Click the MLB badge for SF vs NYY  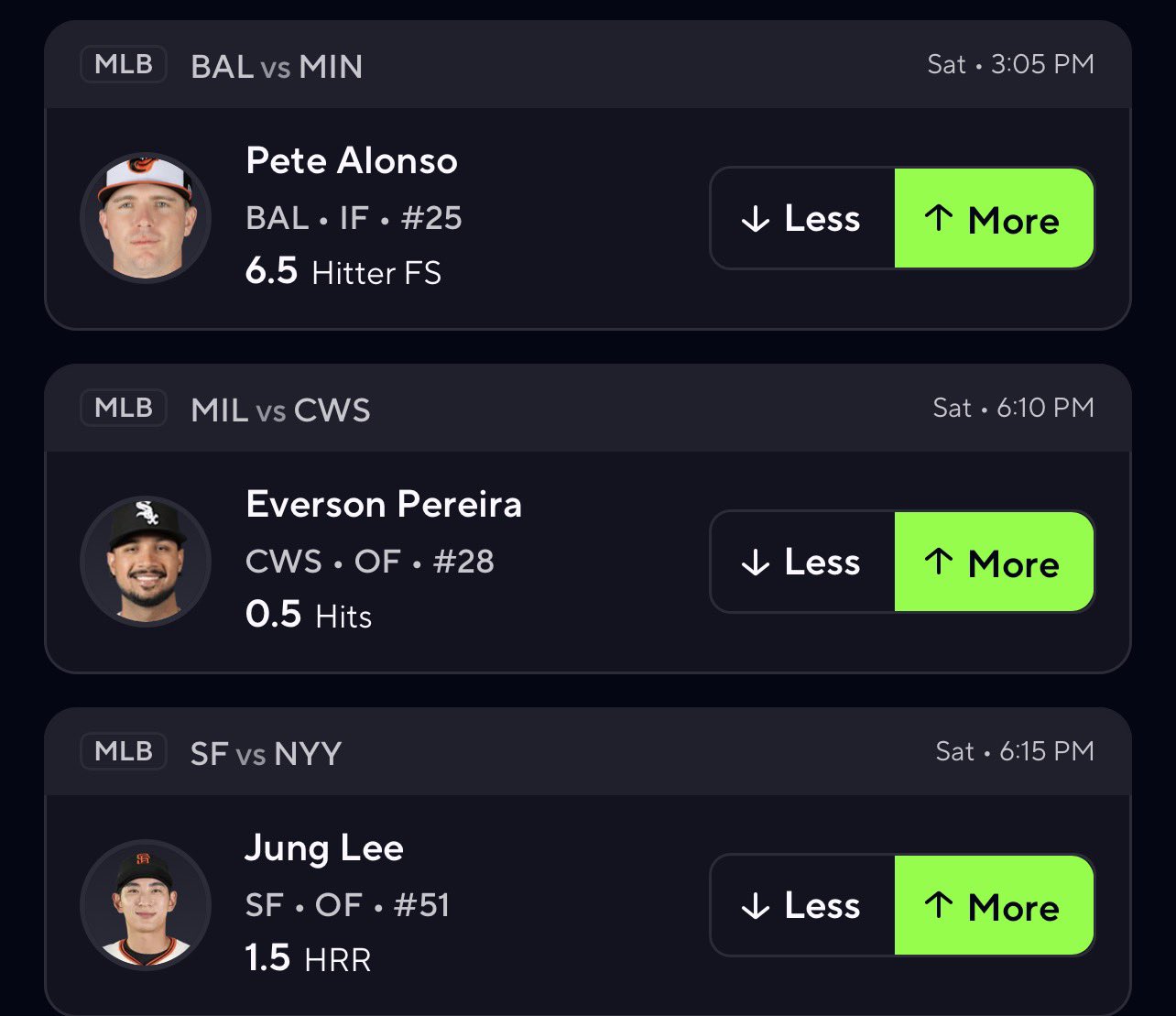point(124,752)
